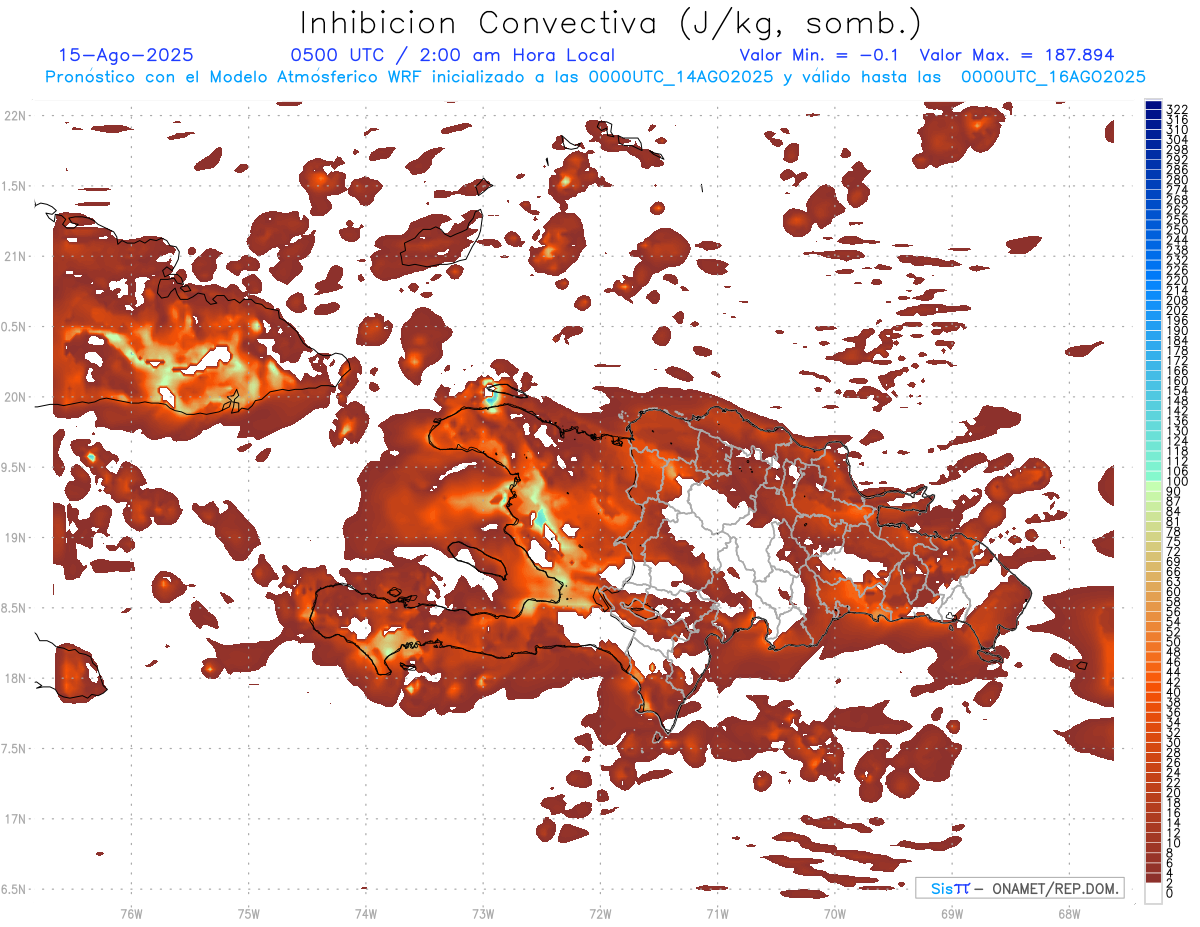Screen dimensions: 1200x927
Task: Click the '7.5N' latitude label
Action: point(15,749)
